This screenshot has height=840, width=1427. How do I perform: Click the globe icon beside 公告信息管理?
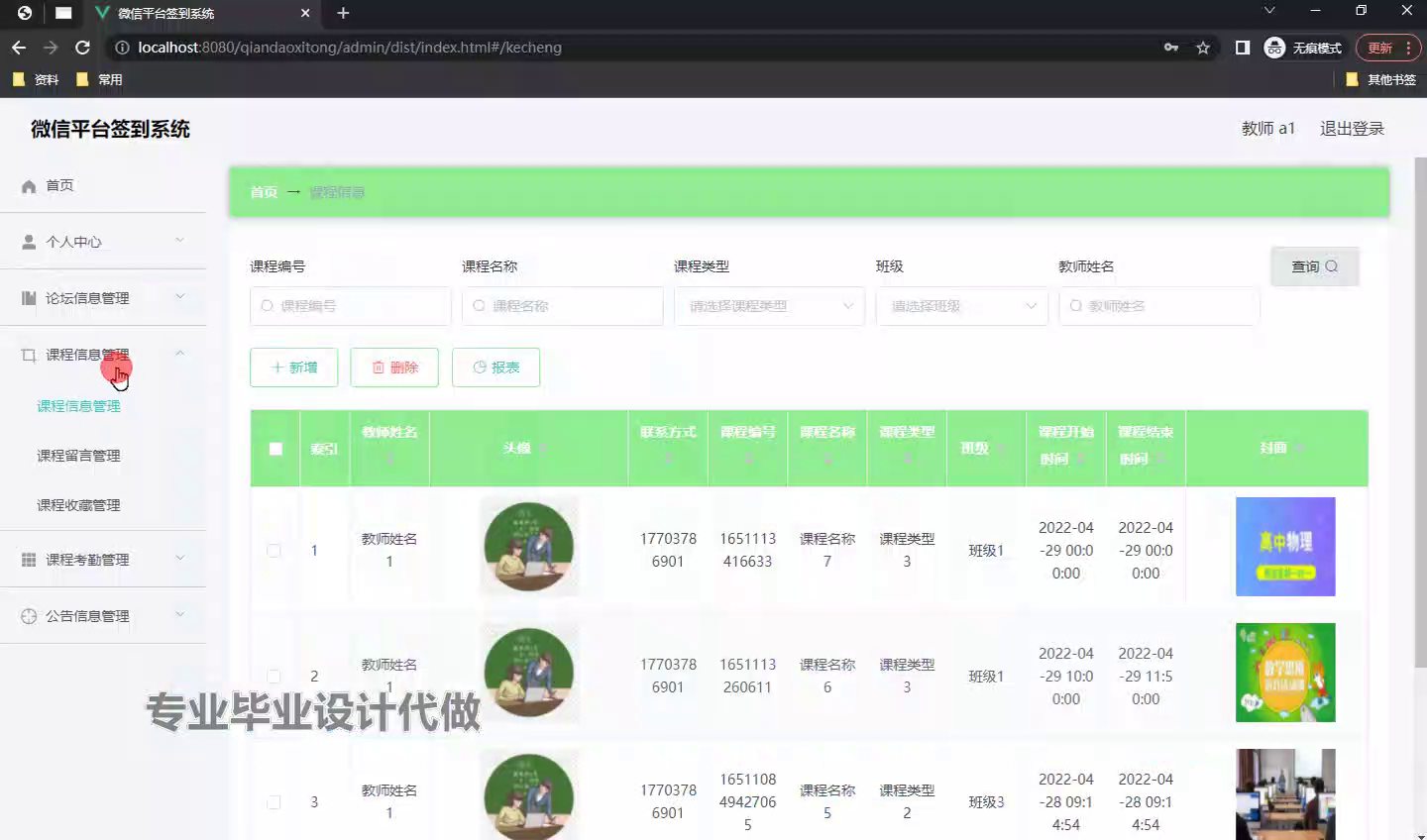(29, 616)
